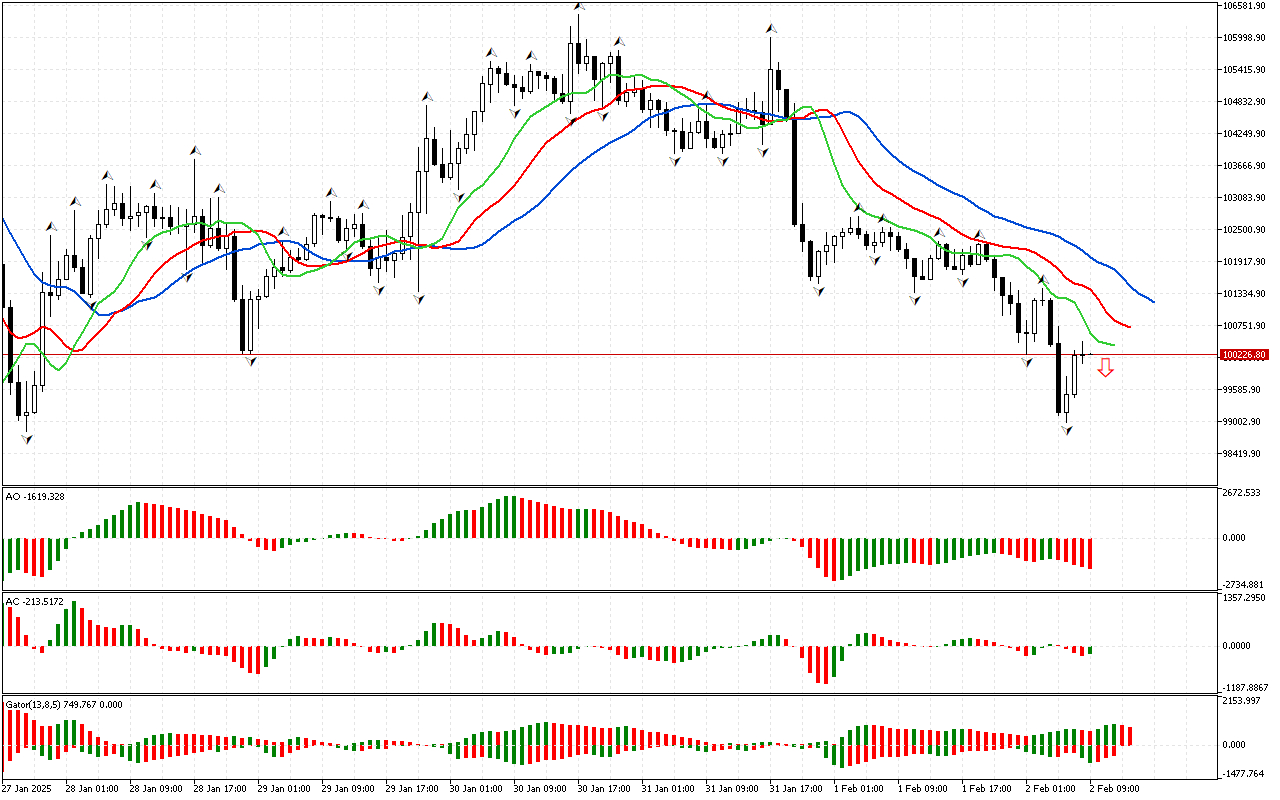Click the 30 Jan 01:00 time label
This screenshot has width=1280, height=800.
pos(476,788)
